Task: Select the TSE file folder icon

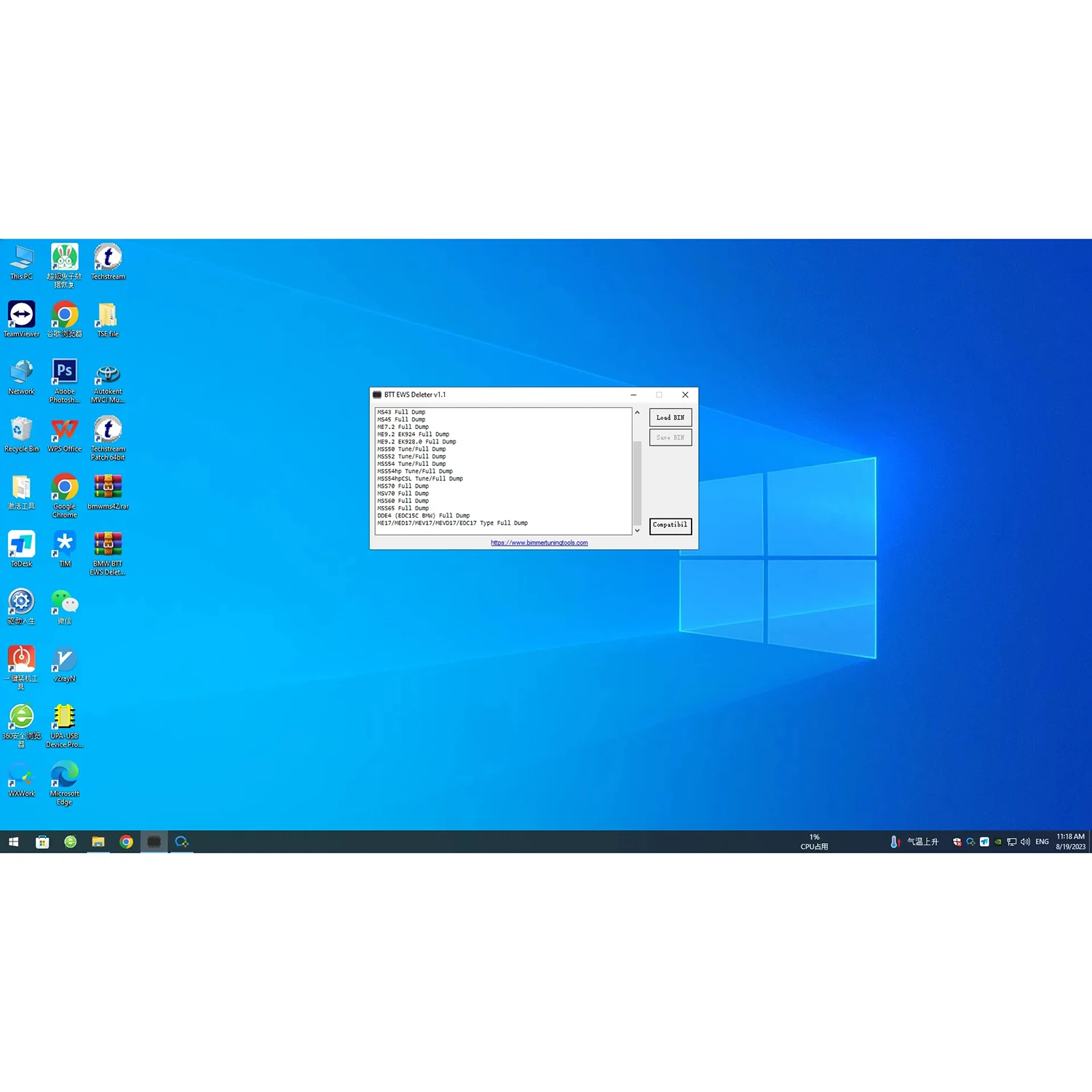Action: tap(108, 320)
